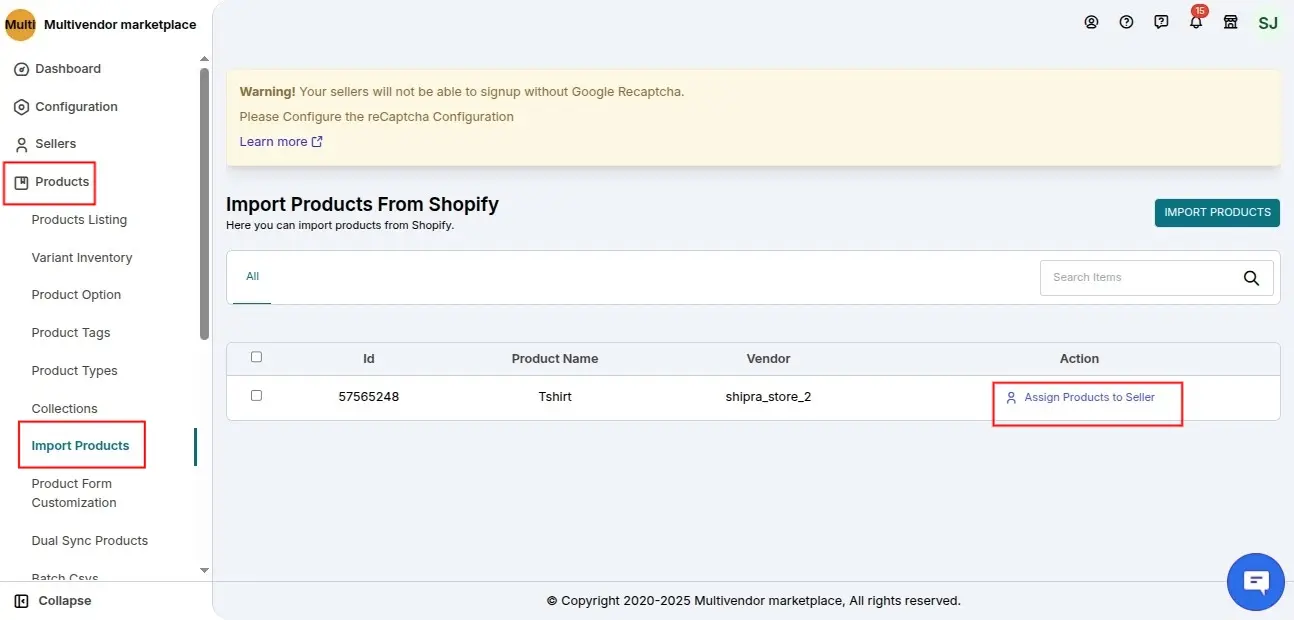Check the select-all checkbox in table header
The width and height of the screenshot is (1294, 620).
(x=256, y=356)
